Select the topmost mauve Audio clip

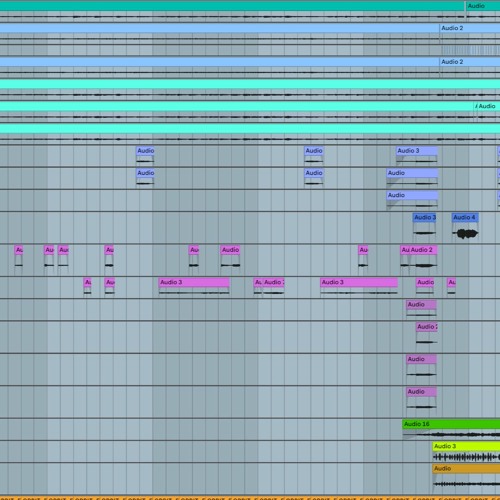coord(421,304)
